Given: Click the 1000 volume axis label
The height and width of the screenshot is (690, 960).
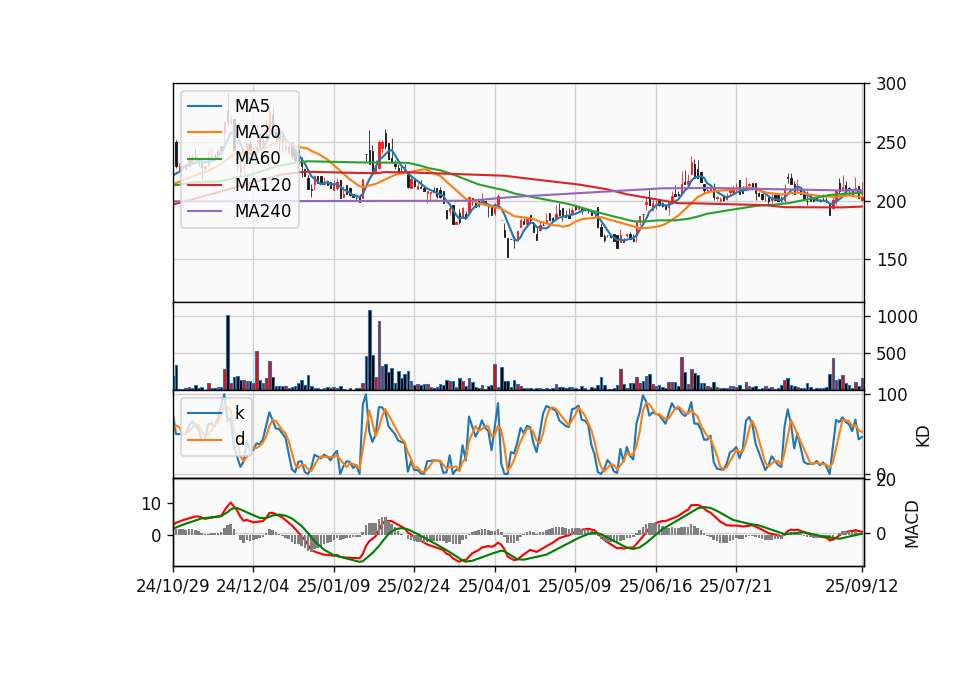Looking at the screenshot, I should click(898, 317).
